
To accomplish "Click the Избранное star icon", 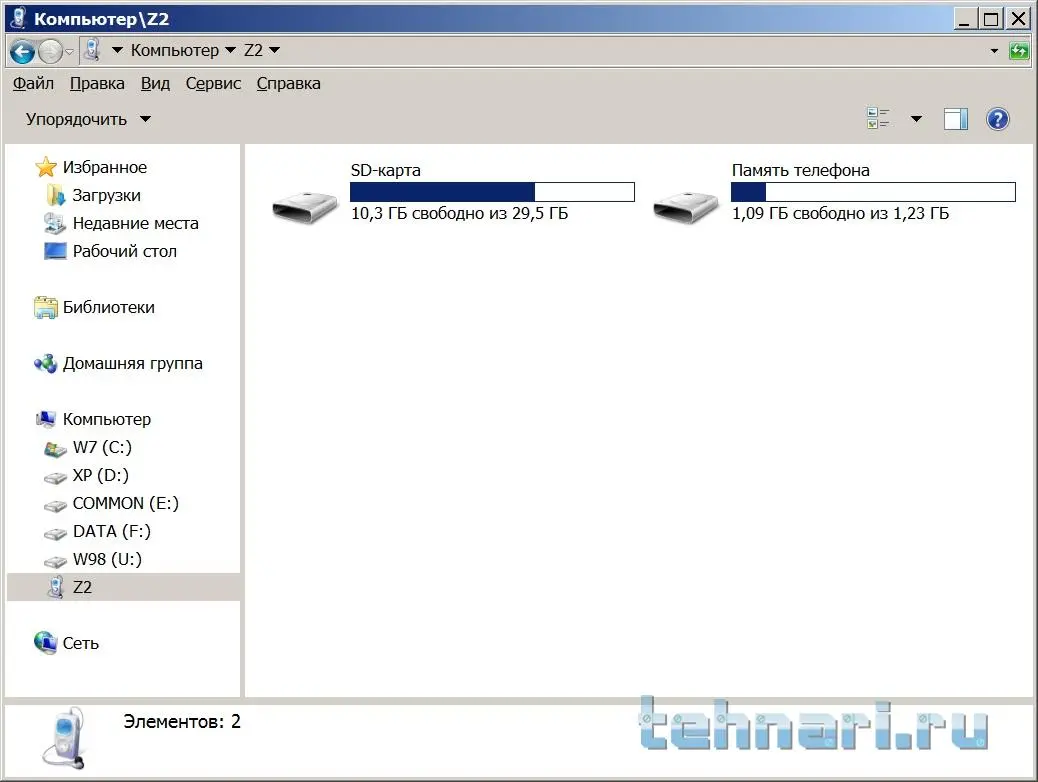I will tap(46, 167).
